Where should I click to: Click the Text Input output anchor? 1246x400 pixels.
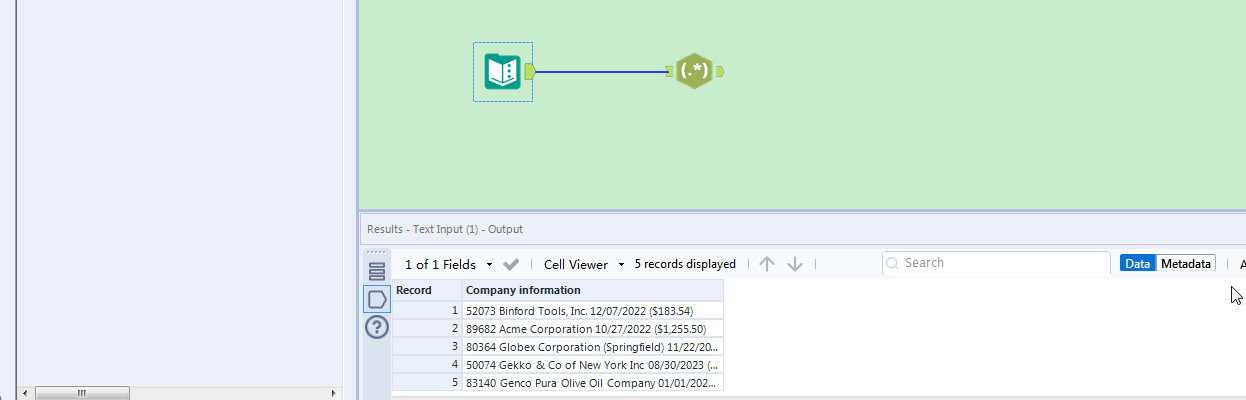tap(530, 71)
